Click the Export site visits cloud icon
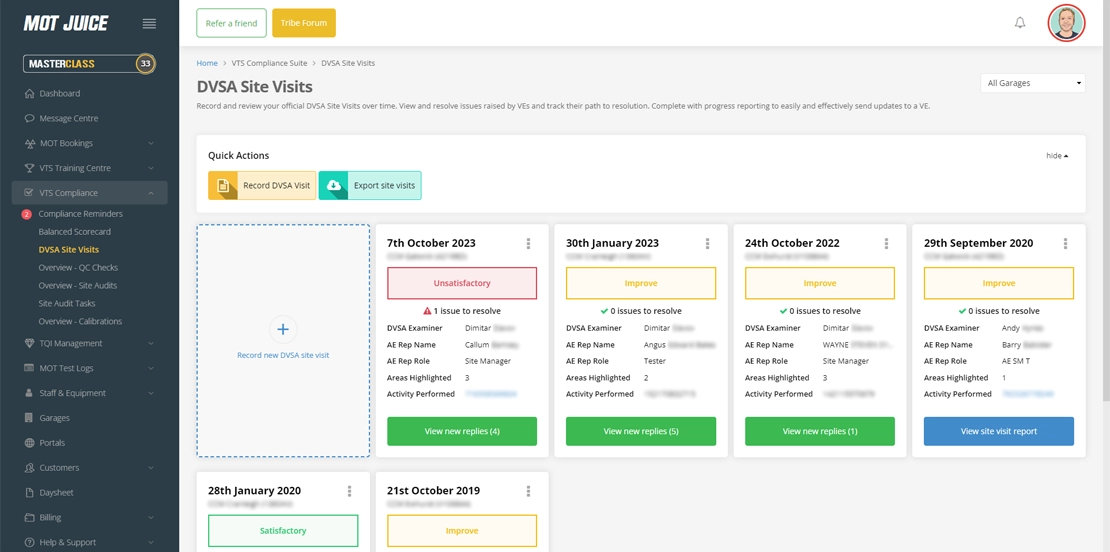The height and width of the screenshot is (552, 1110). 333,185
